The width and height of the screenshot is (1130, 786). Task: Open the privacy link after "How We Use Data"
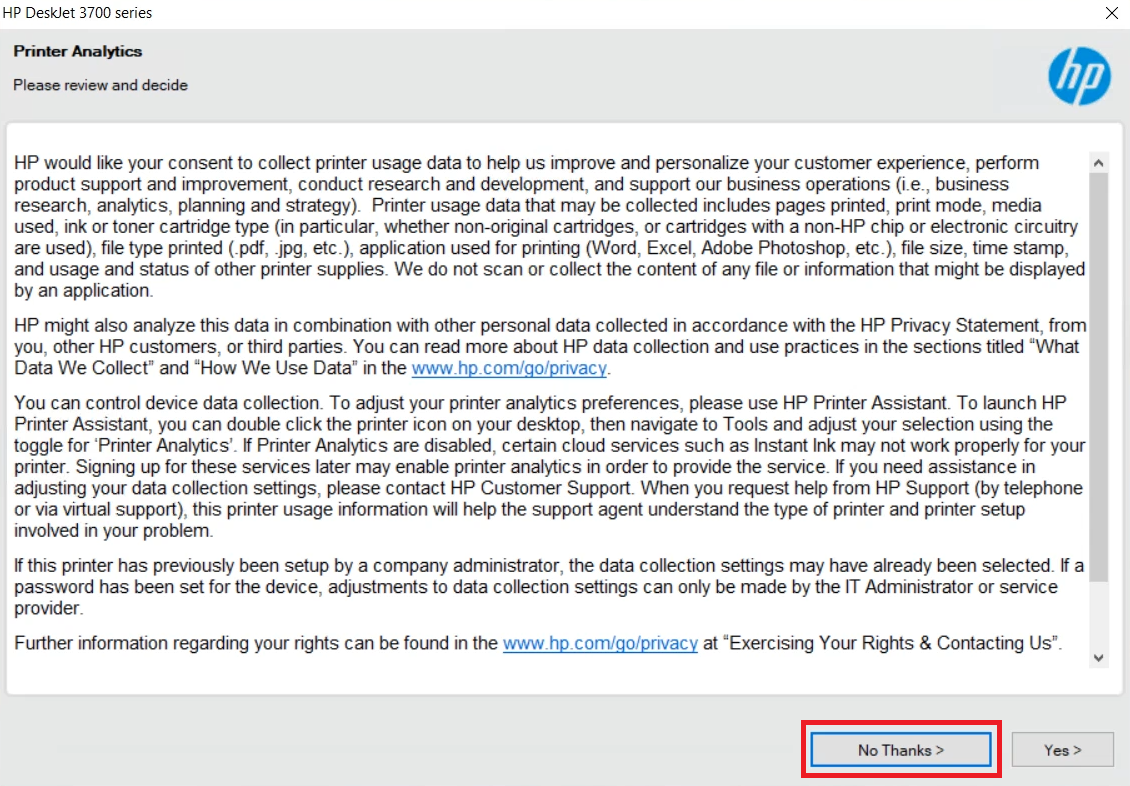(509, 368)
